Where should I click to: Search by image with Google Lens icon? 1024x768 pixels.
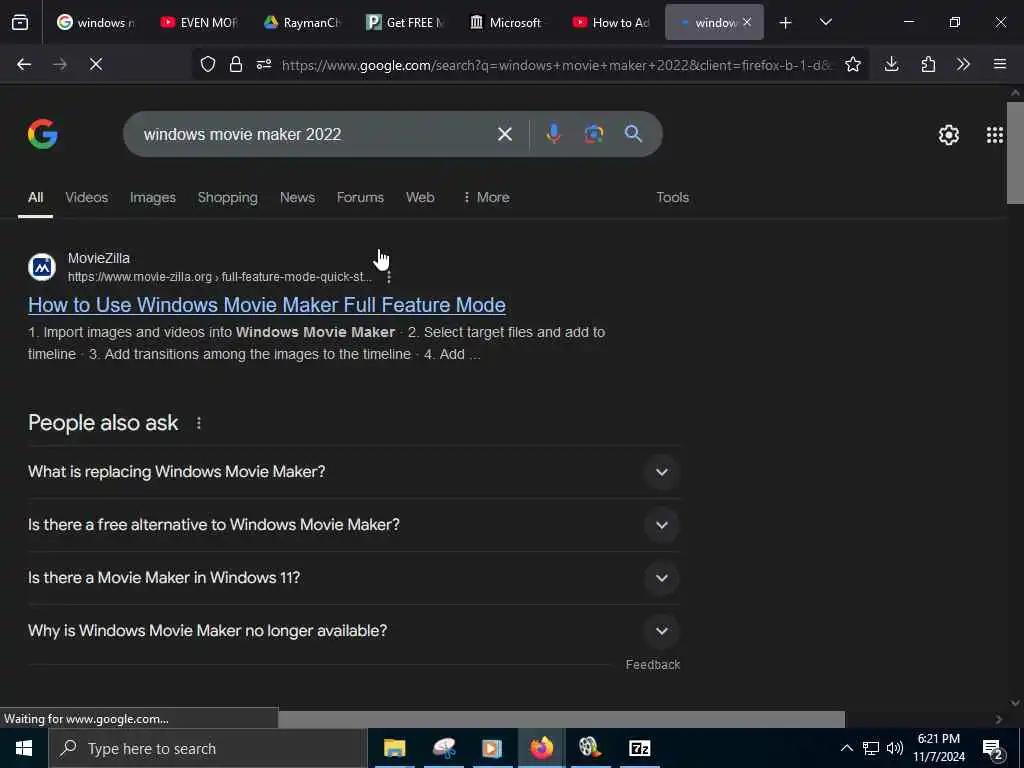click(x=594, y=134)
